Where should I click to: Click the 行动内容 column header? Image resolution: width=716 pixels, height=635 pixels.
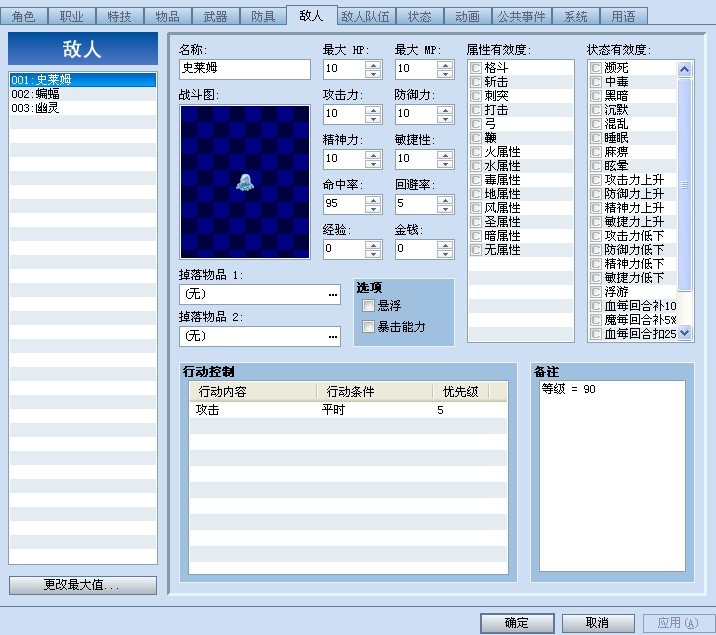pyautogui.click(x=253, y=392)
